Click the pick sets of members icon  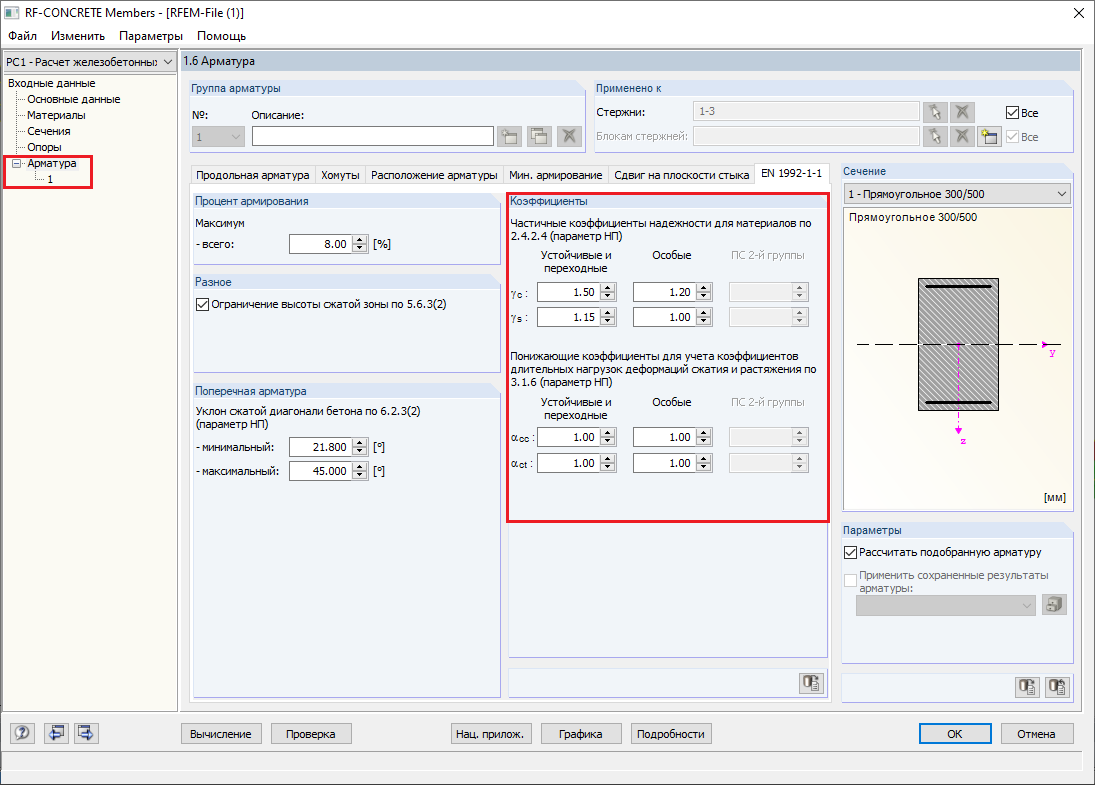935,136
